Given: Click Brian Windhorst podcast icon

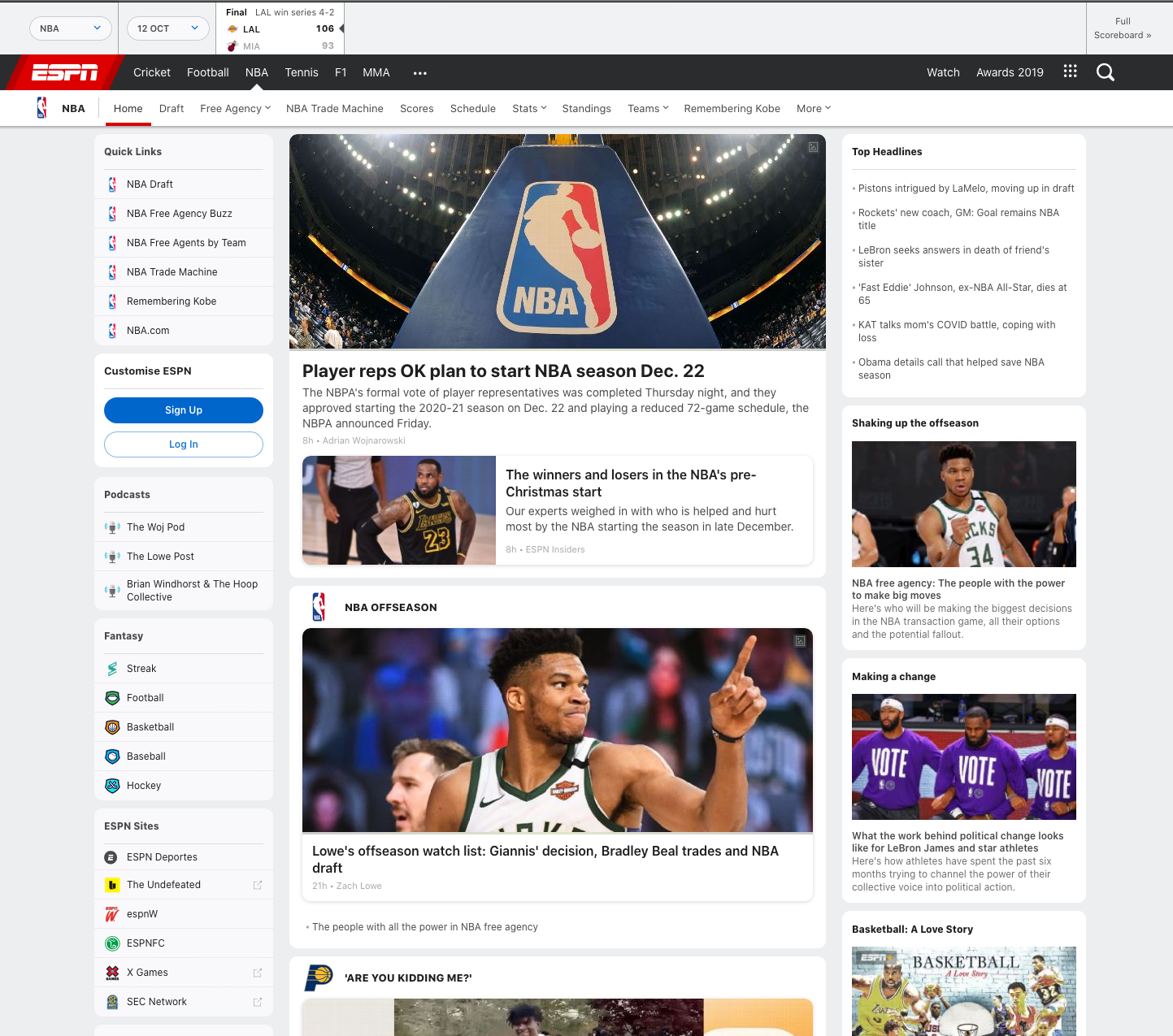Looking at the screenshot, I should [112, 591].
